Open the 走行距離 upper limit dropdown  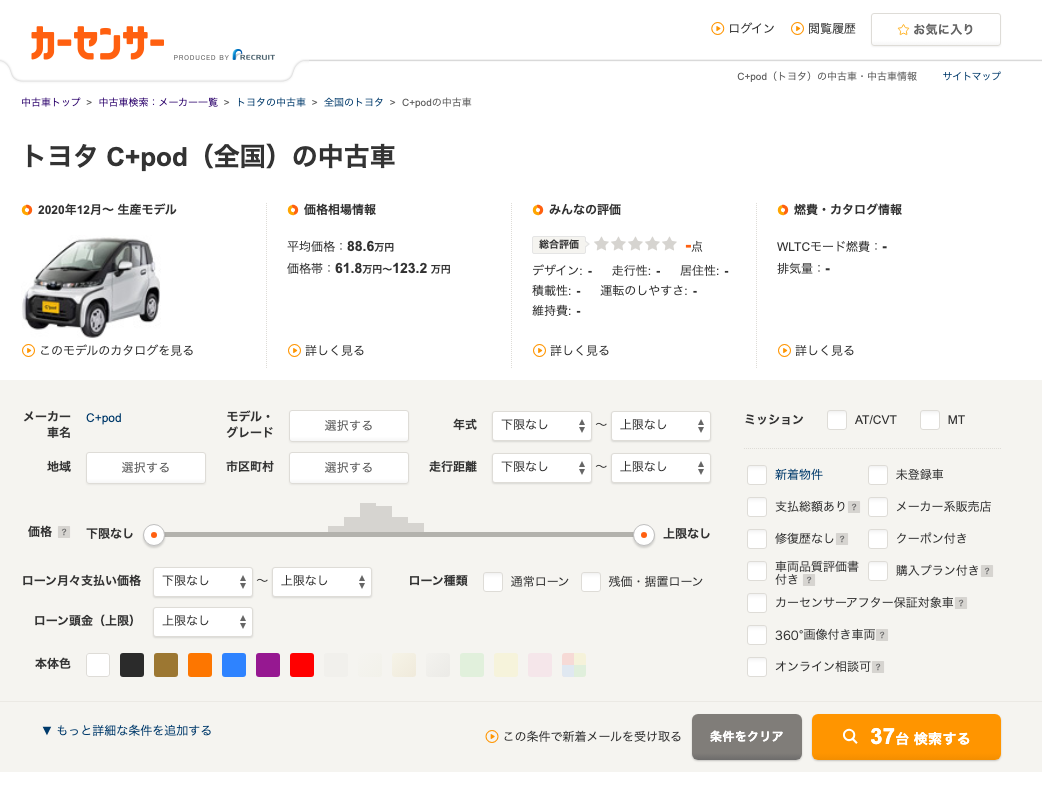tap(660, 467)
